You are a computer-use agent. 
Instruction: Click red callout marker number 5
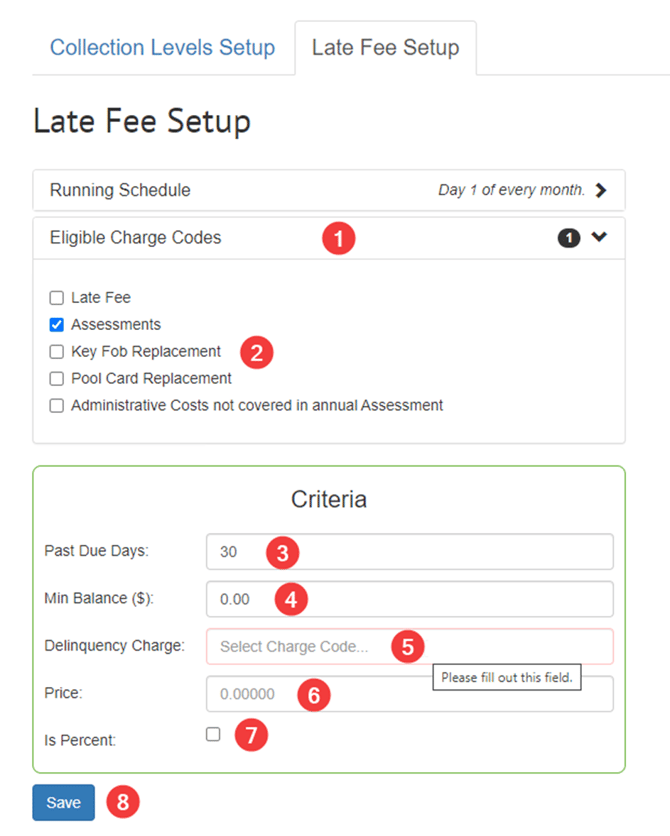tap(406, 646)
